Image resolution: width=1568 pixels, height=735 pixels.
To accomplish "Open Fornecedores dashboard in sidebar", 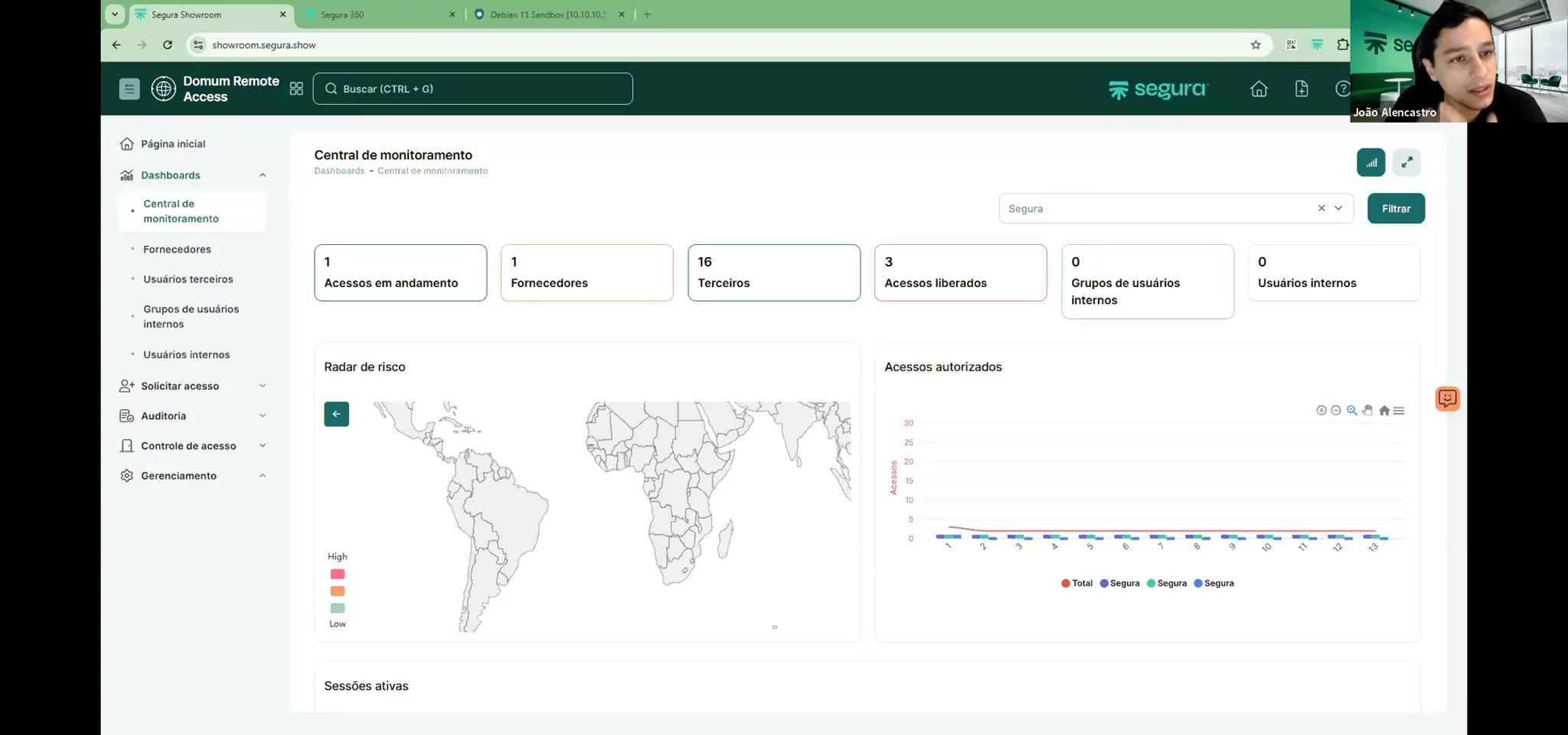I will click(177, 250).
